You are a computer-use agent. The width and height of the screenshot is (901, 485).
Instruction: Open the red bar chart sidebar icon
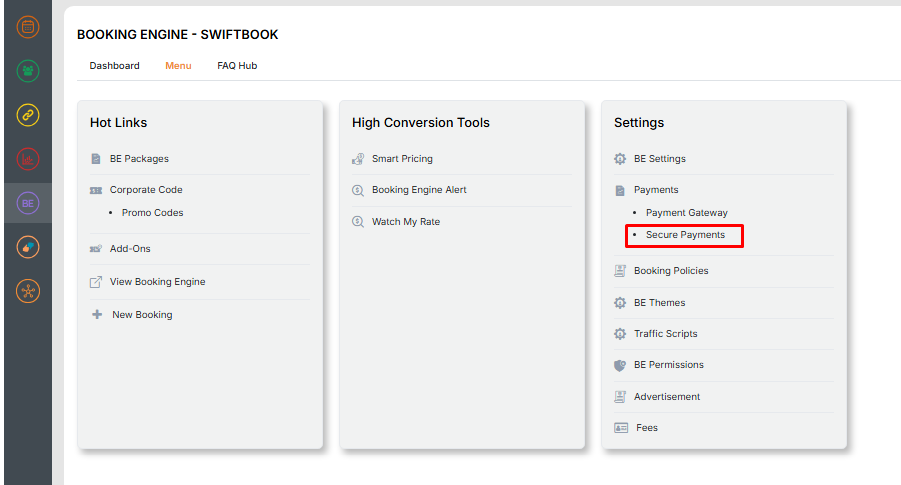pyautogui.click(x=28, y=159)
